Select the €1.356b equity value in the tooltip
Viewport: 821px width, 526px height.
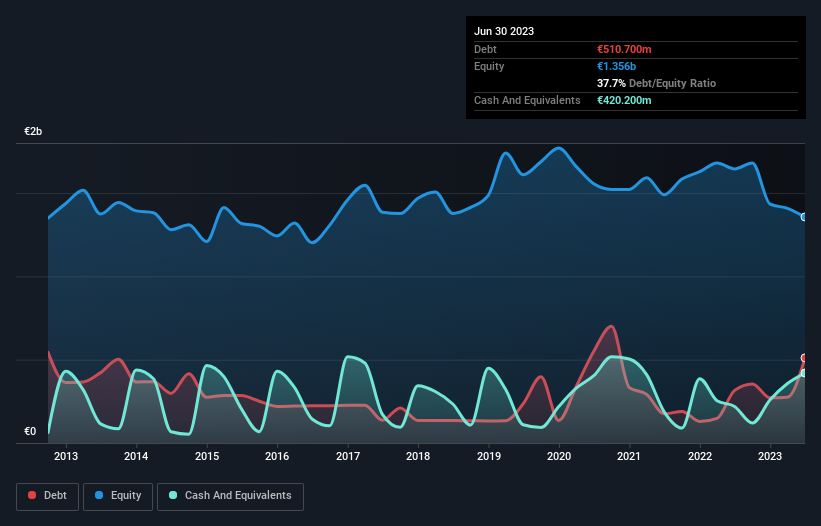point(617,66)
